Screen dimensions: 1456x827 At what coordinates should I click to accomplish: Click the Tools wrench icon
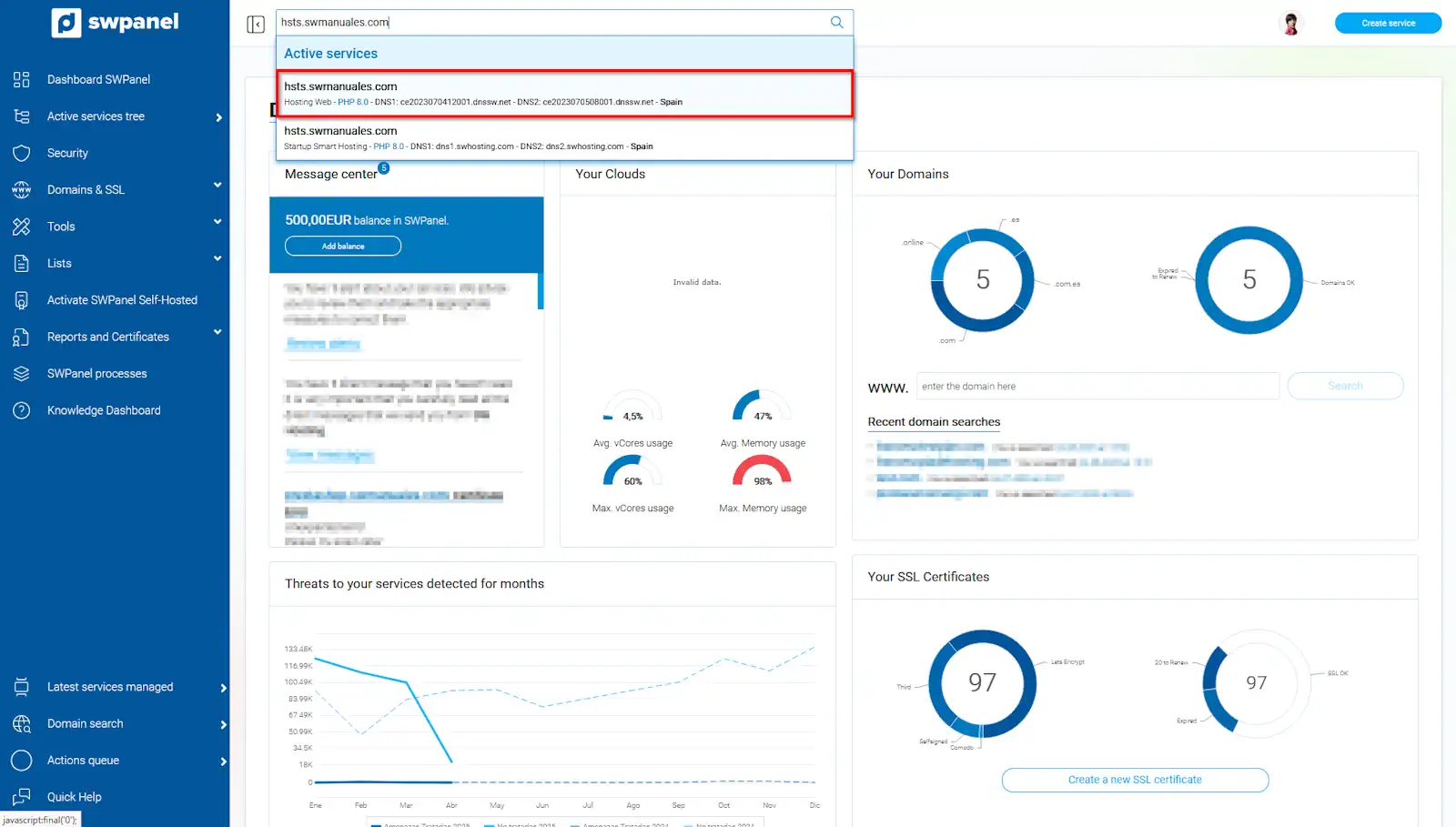click(x=22, y=227)
